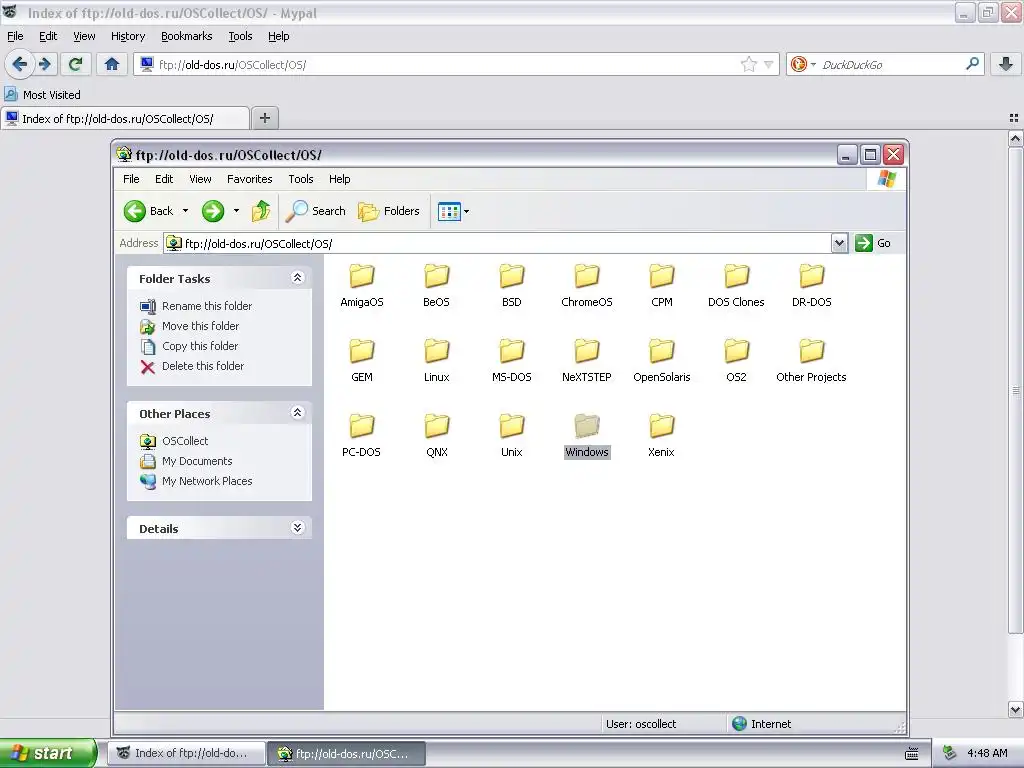Viewport: 1024px width, 768px height.
Task: Go up one folder level
Action: coord(261,211)
